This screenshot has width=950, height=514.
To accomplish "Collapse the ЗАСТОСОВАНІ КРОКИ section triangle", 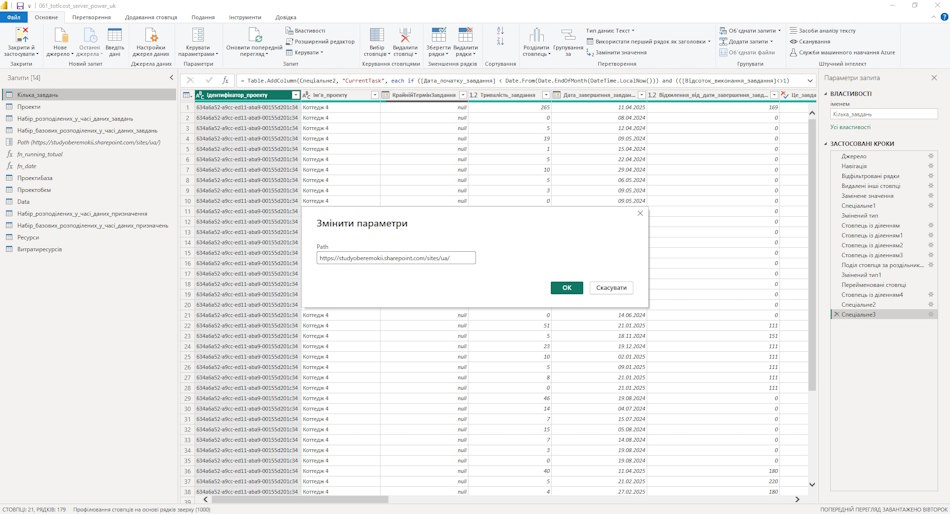I will pyautogui.click(x=826, y=144).
